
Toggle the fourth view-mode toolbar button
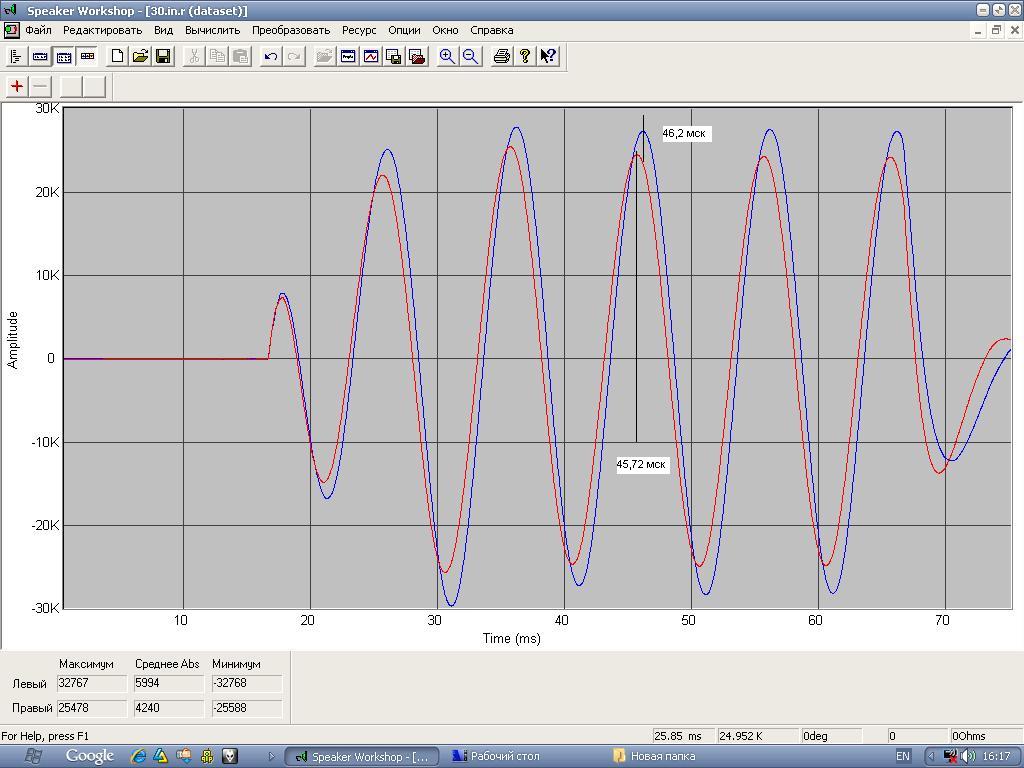(x=87, y=57)
